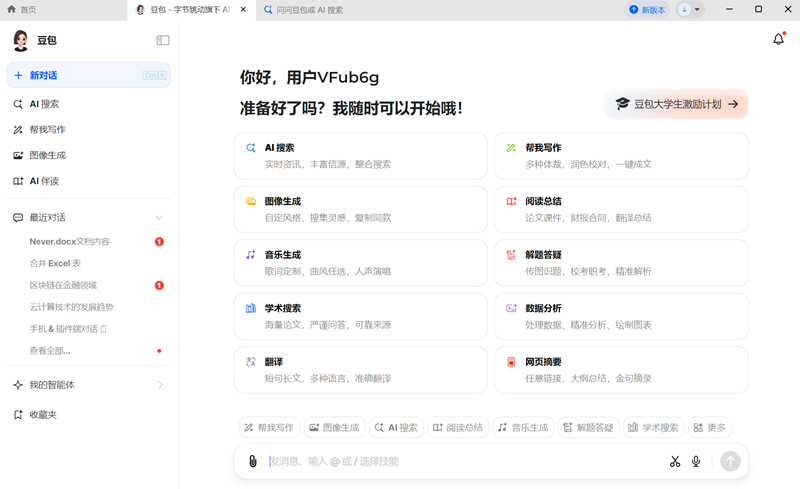Select 图像生成 skill chip above input
Screen dimensions: 800x489
click(335, 428)
